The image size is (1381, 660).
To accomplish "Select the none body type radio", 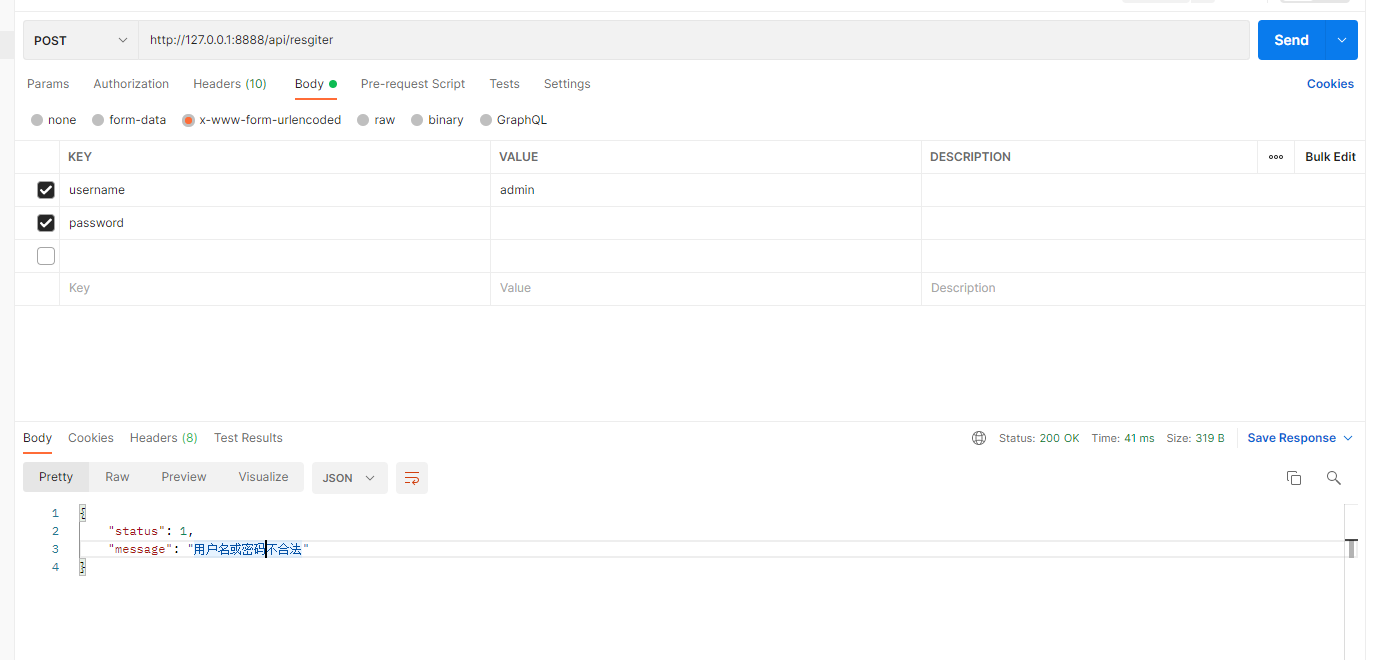I will (x=37, y=120).
